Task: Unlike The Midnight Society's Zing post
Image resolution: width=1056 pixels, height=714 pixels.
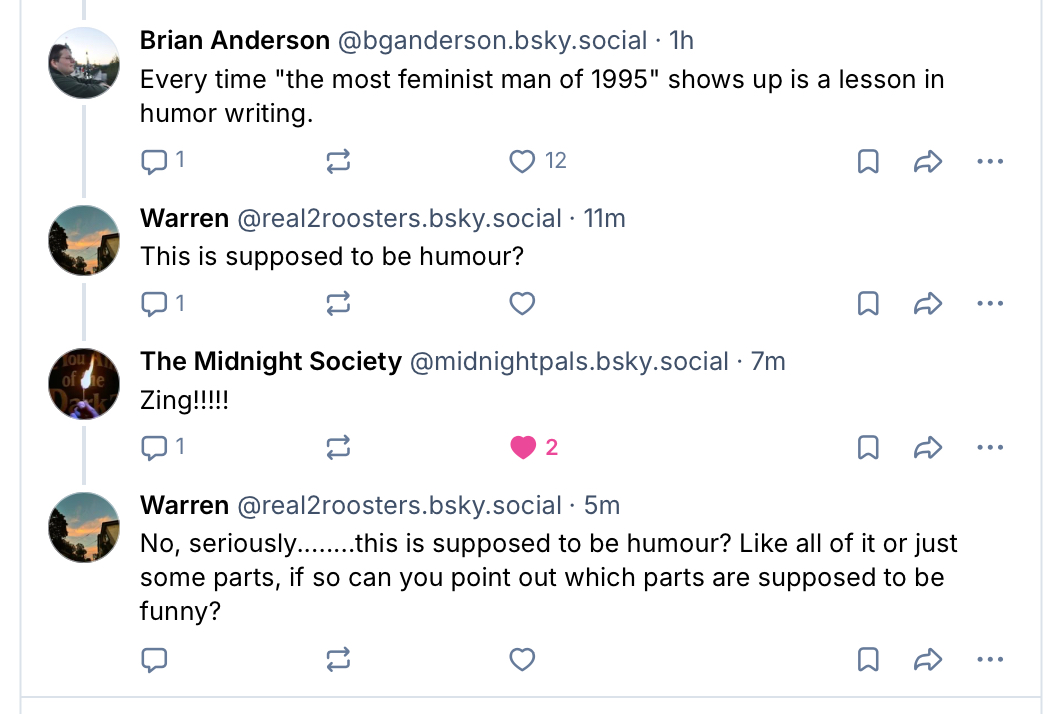Action: coord(523,447)
